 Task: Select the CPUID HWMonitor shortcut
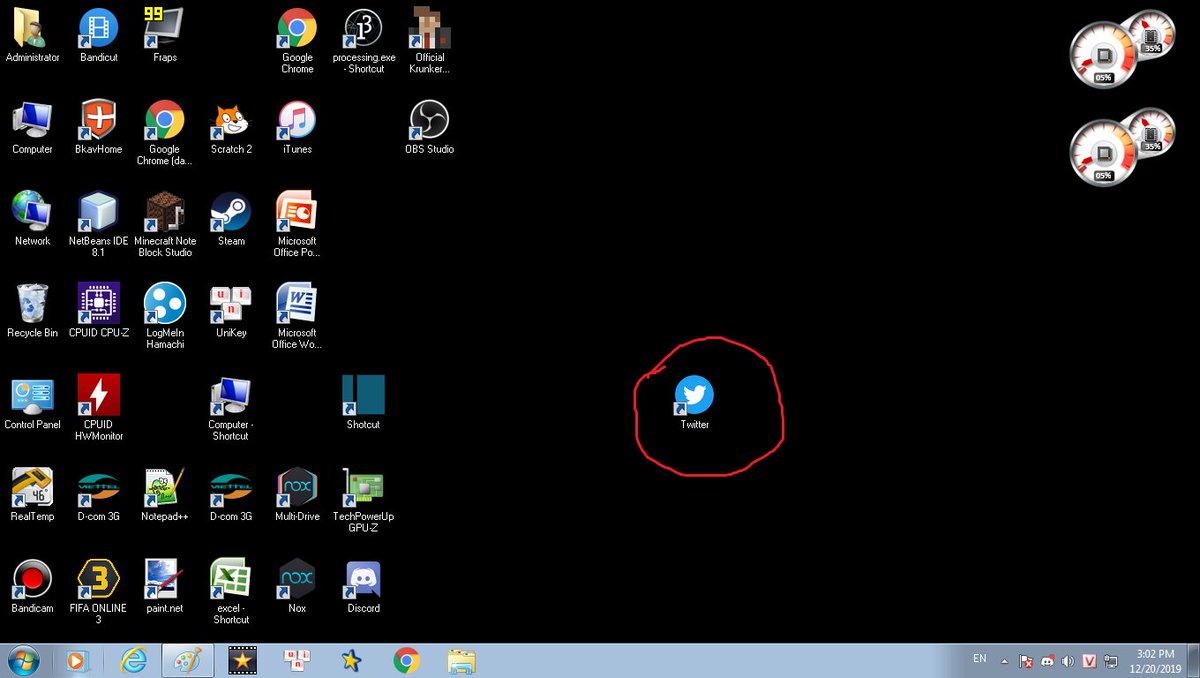99,408
